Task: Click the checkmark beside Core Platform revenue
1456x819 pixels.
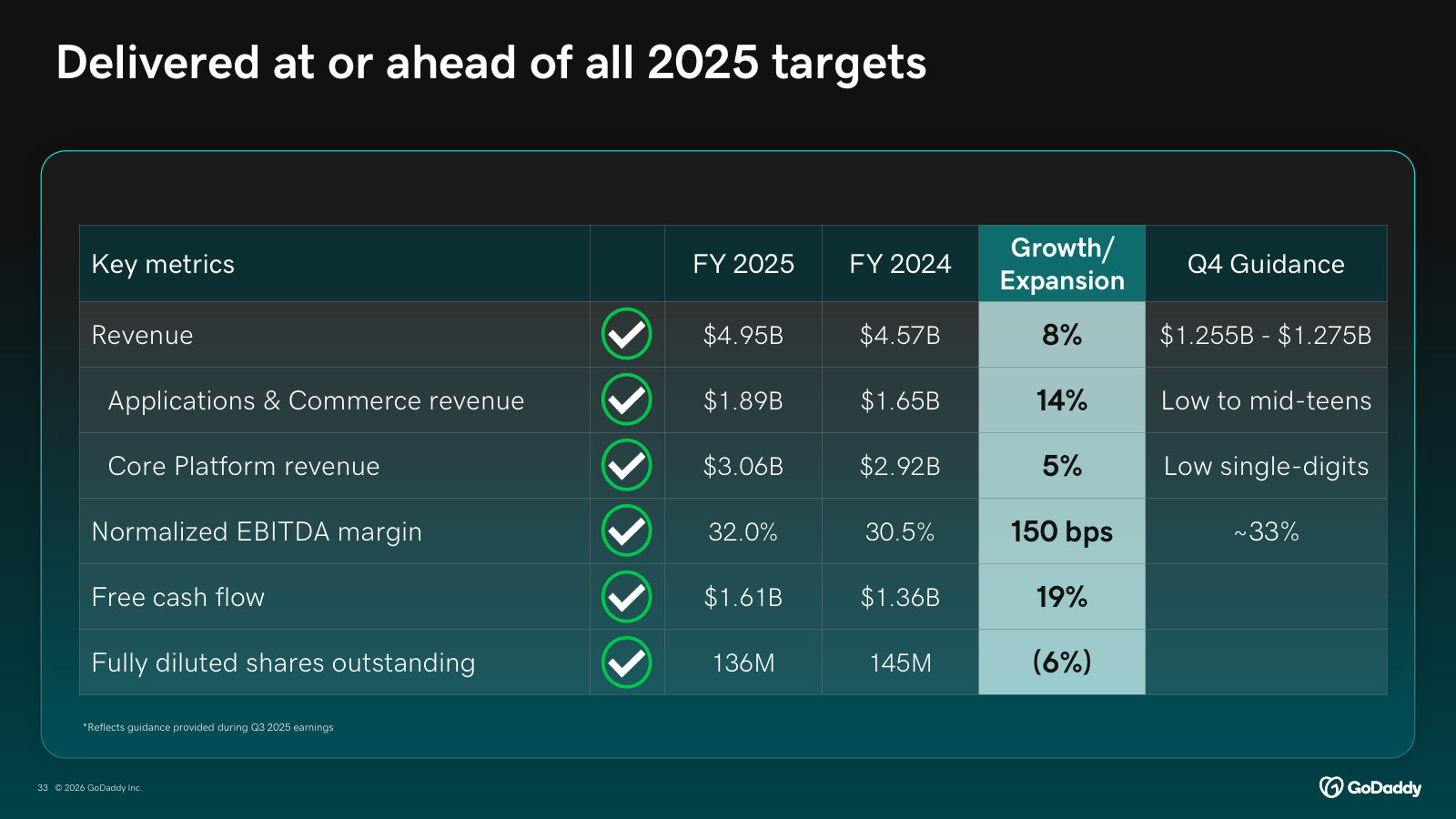Action: tap(626, 465)
